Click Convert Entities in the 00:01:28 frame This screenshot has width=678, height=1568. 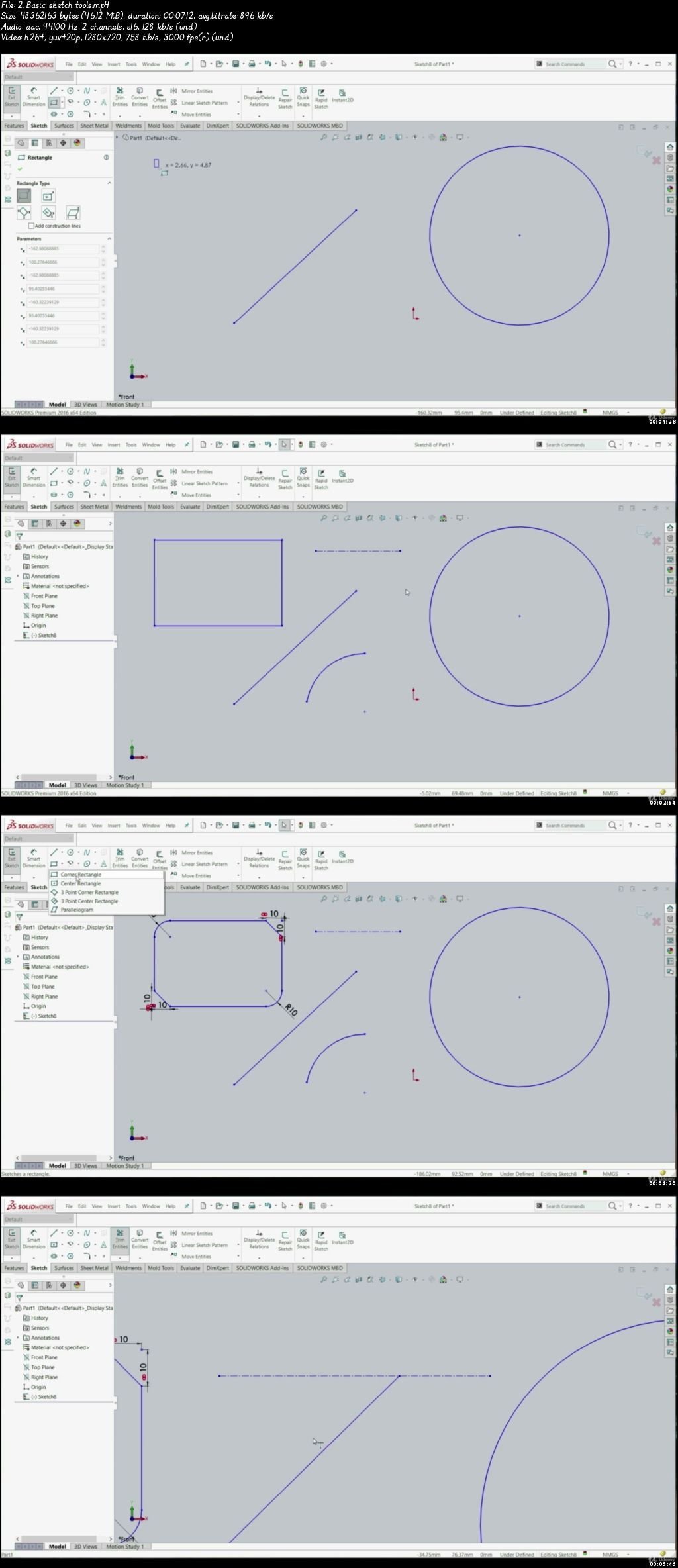click(x=140, y=97)
